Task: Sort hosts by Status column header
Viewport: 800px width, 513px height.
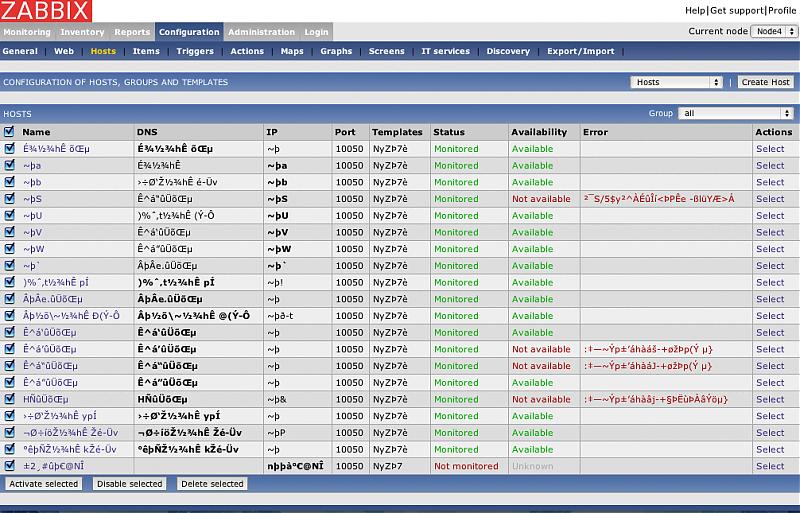Action: (449, 132)
